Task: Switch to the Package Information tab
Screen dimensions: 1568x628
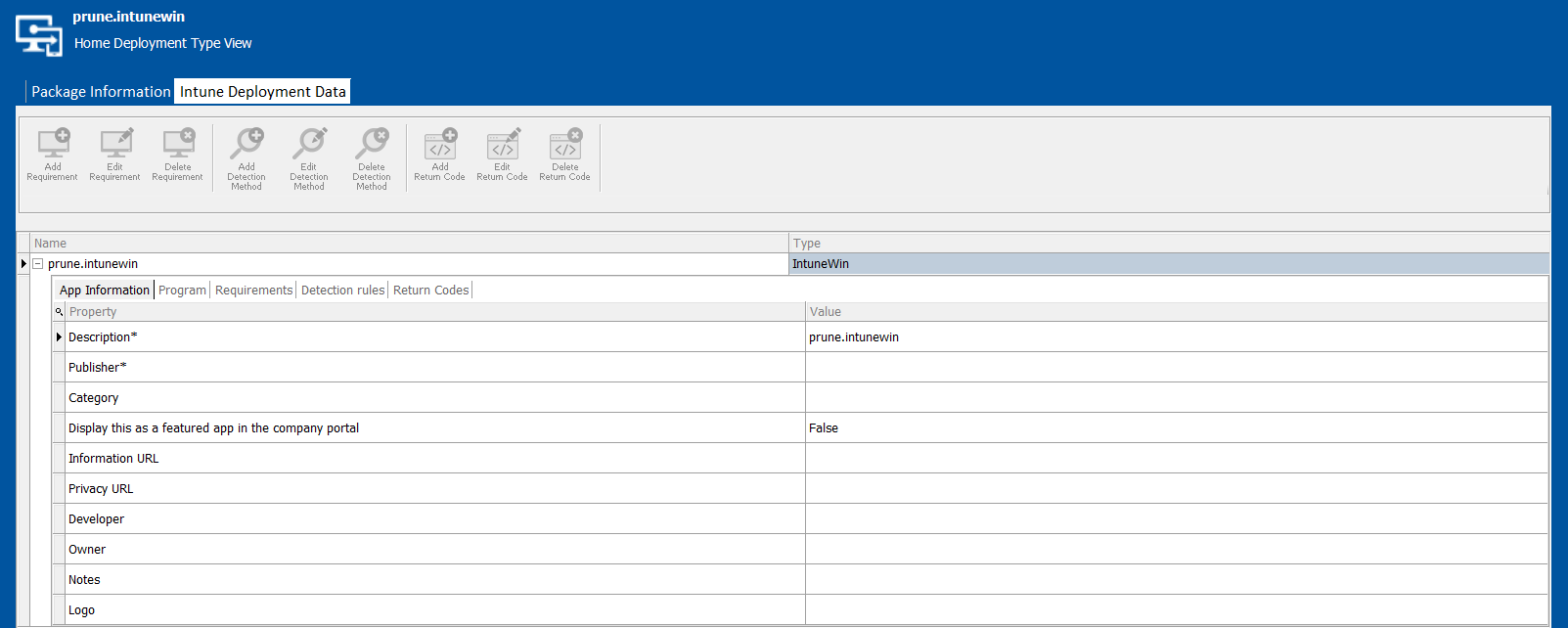Action: pos(101,92)
